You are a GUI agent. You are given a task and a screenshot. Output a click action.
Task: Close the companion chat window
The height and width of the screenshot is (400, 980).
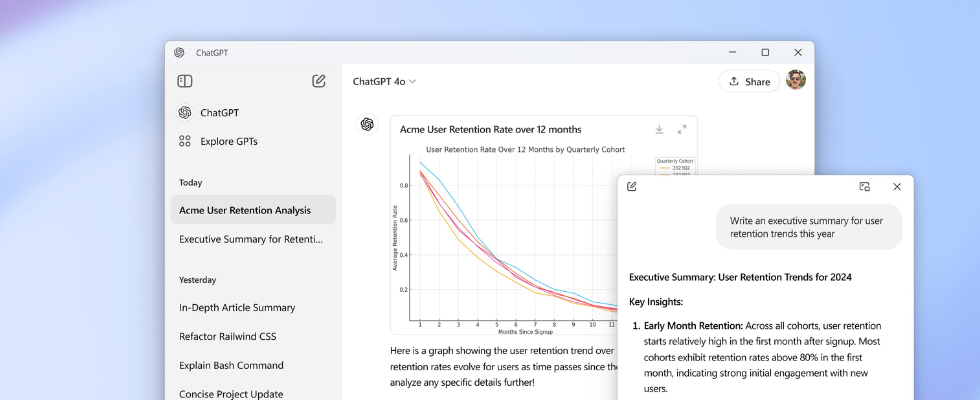pos(897,187)
